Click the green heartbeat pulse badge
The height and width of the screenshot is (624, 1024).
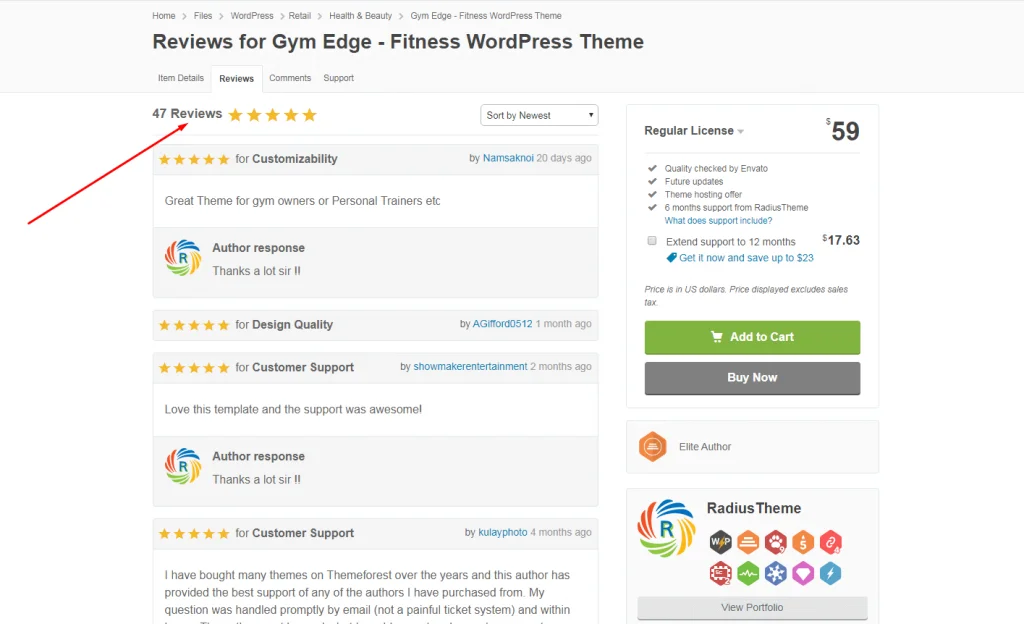tap(748, 573)
